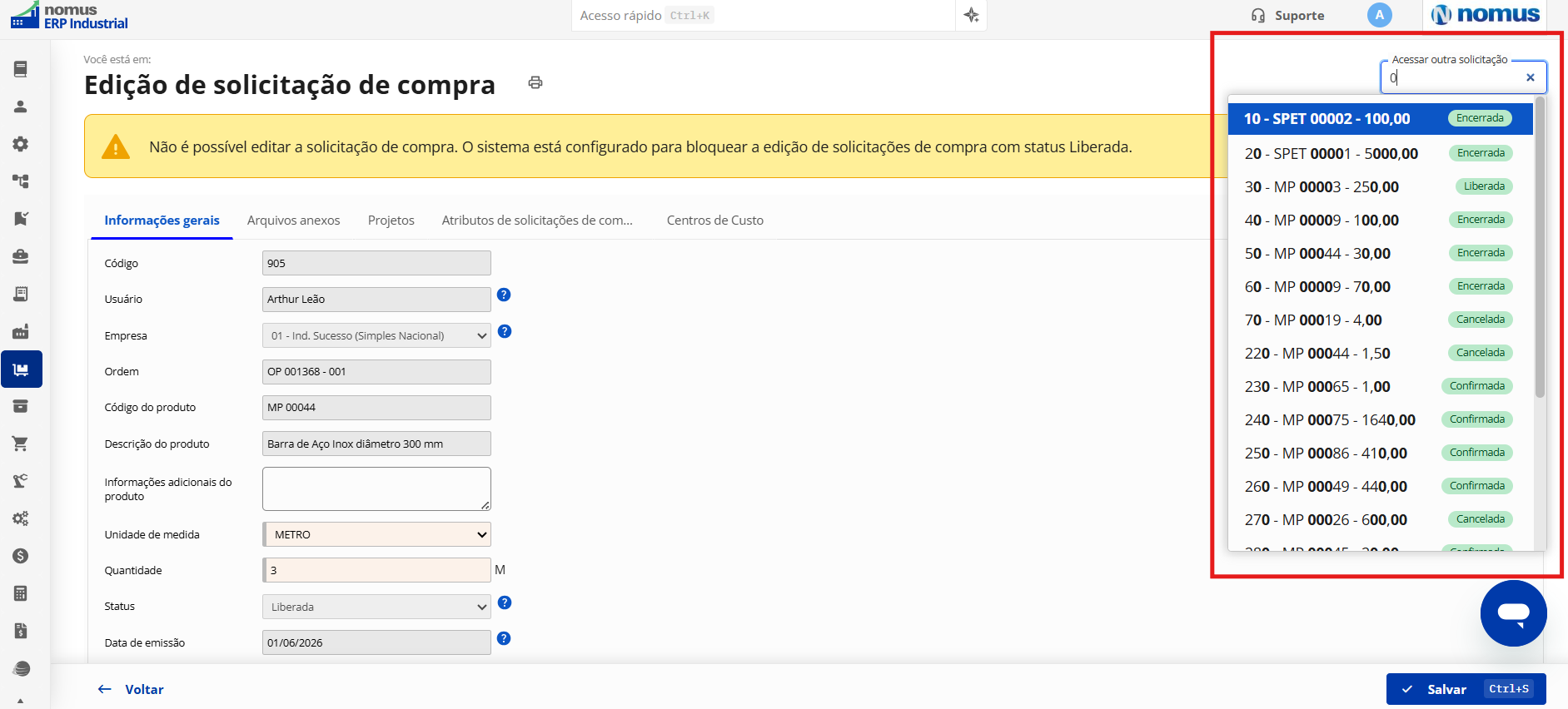The width and height of the screenshot is (1568, 709).
Task: Open the dollar coin icon in sidebar
Action: tap(21, 556)
